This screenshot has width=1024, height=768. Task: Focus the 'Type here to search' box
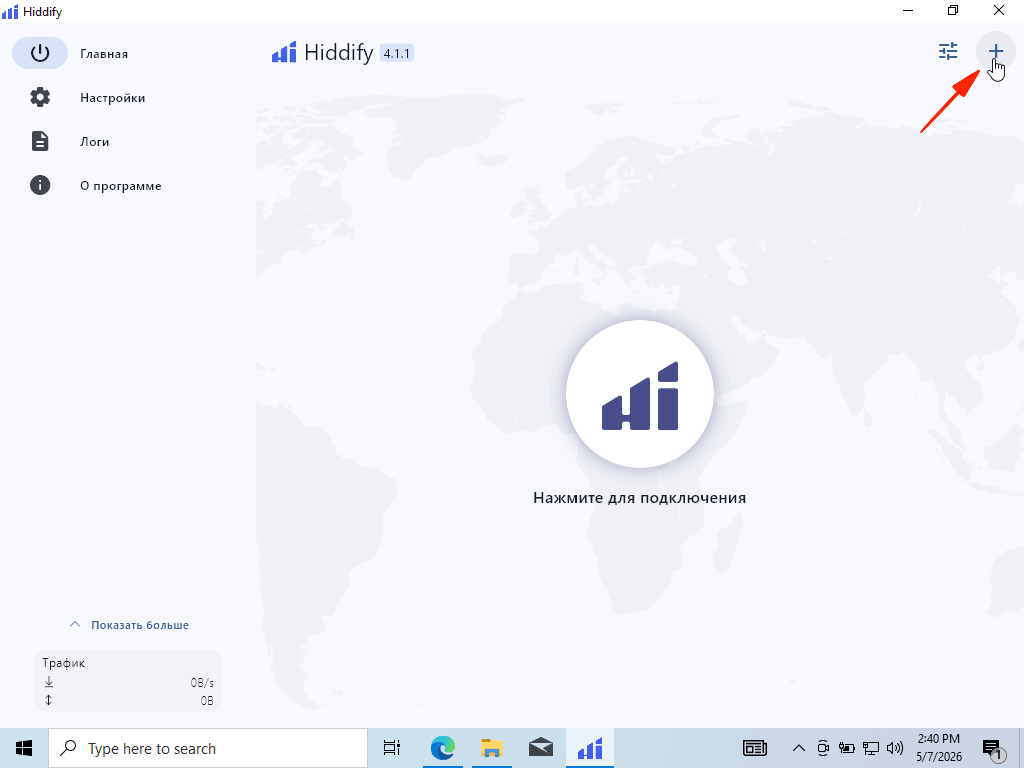click(208, 748)
